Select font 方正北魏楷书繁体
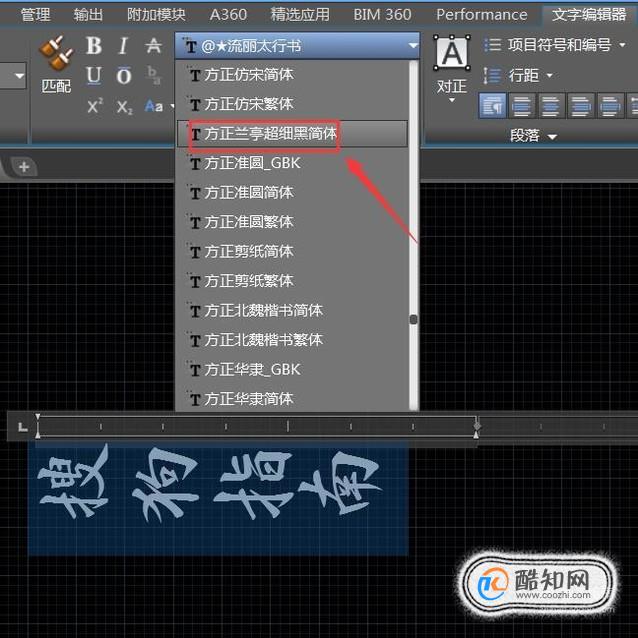Viewport: 638px width, 638px height. click(x=293, y=340)
